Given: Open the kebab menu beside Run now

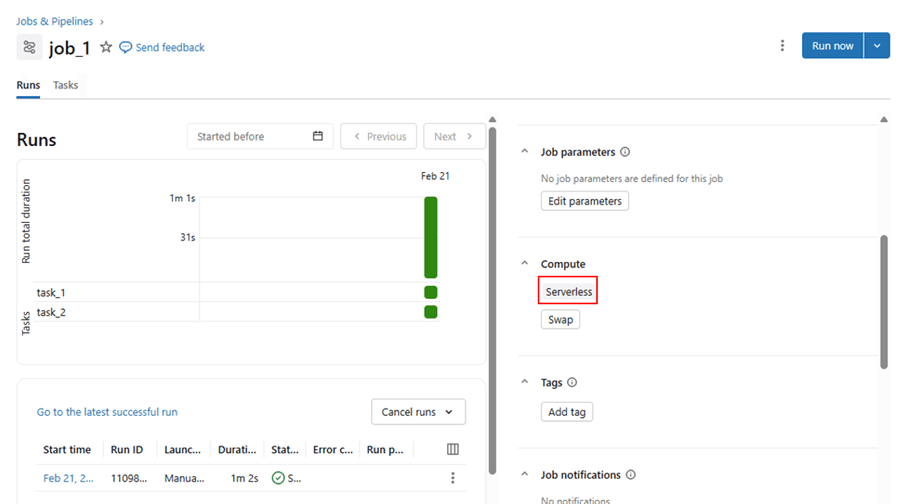Looking at the screenshot, I should (x=782, y=46).
